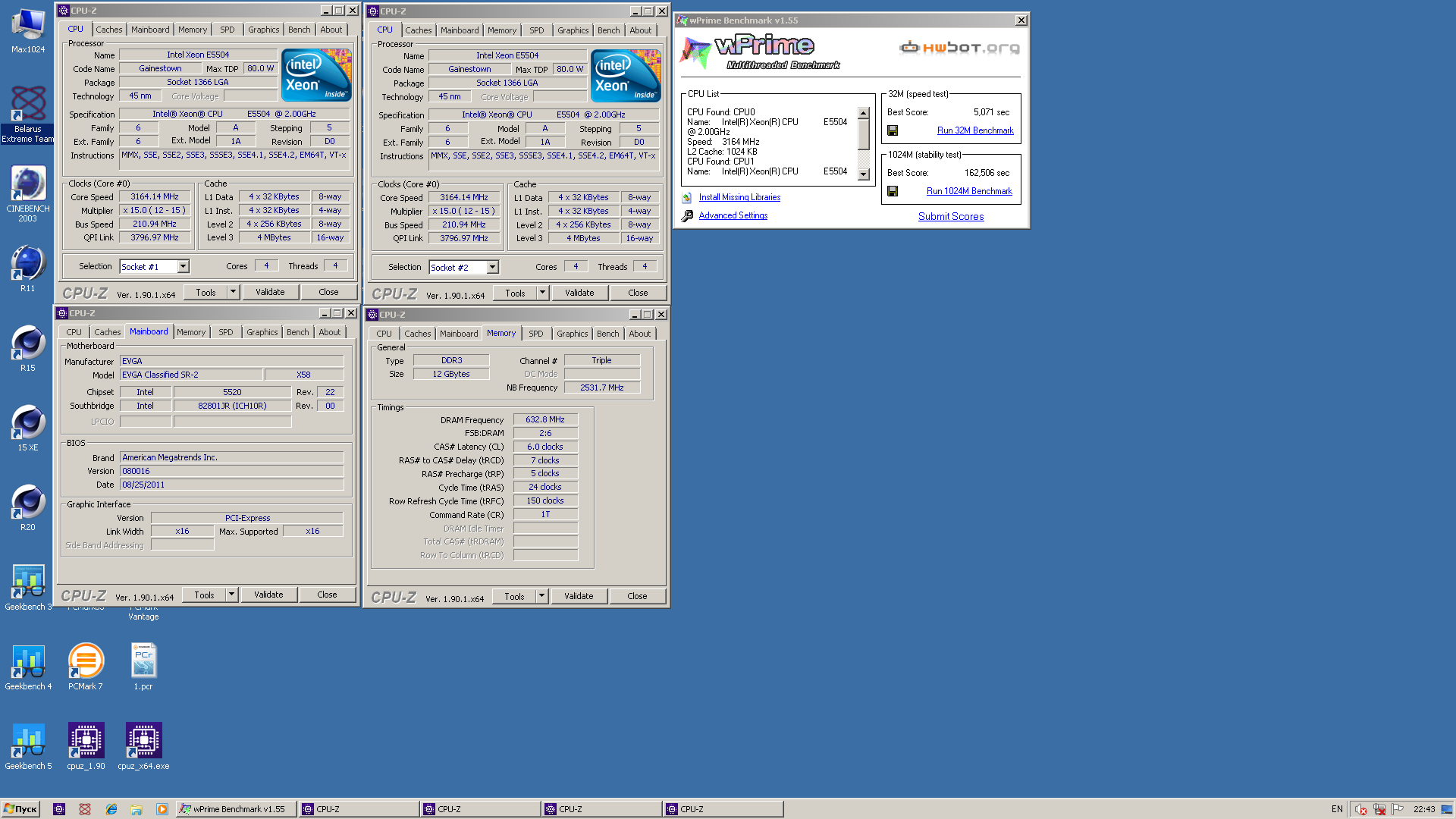Switch to SPD tab in Socket #2 CPU-Z
The height and width of the screenshot is (819, 1456).
(x=537, y=30)
